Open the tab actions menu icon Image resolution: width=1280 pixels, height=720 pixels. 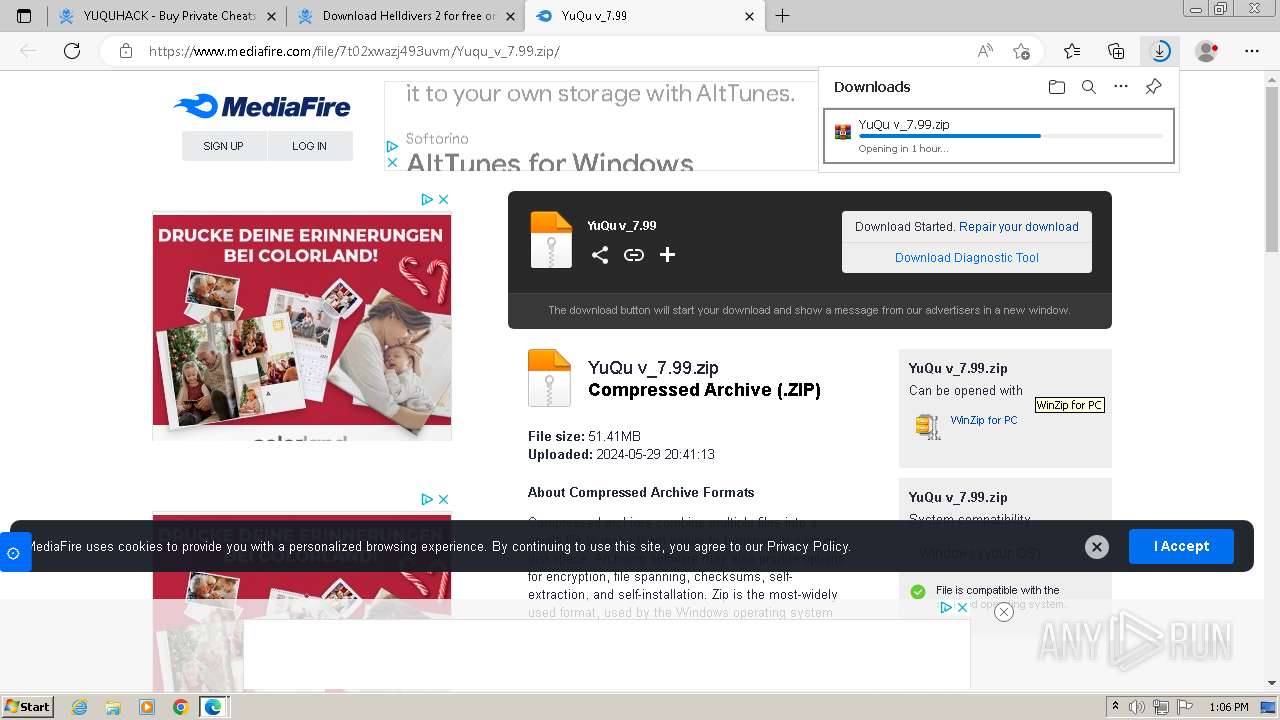pos(24,16)
